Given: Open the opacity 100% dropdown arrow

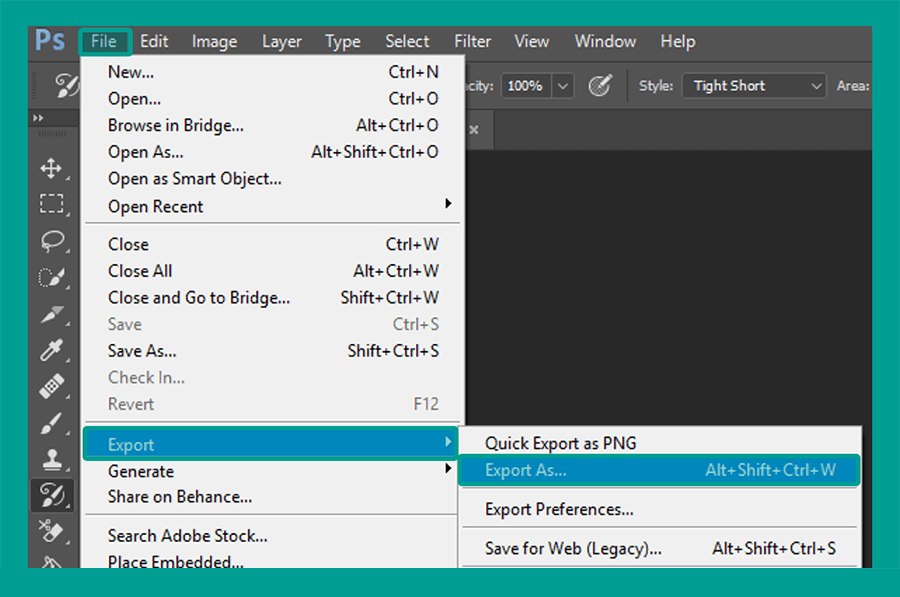Looking at the screenshot, I should (x=563, y=86).
